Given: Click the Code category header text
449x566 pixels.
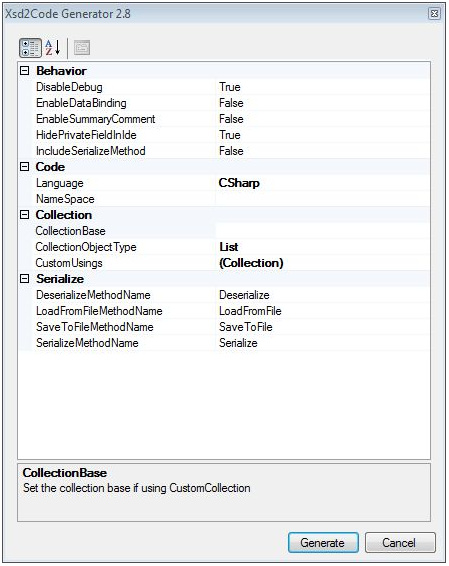Looking at the screenshot, I should [50, 167].
